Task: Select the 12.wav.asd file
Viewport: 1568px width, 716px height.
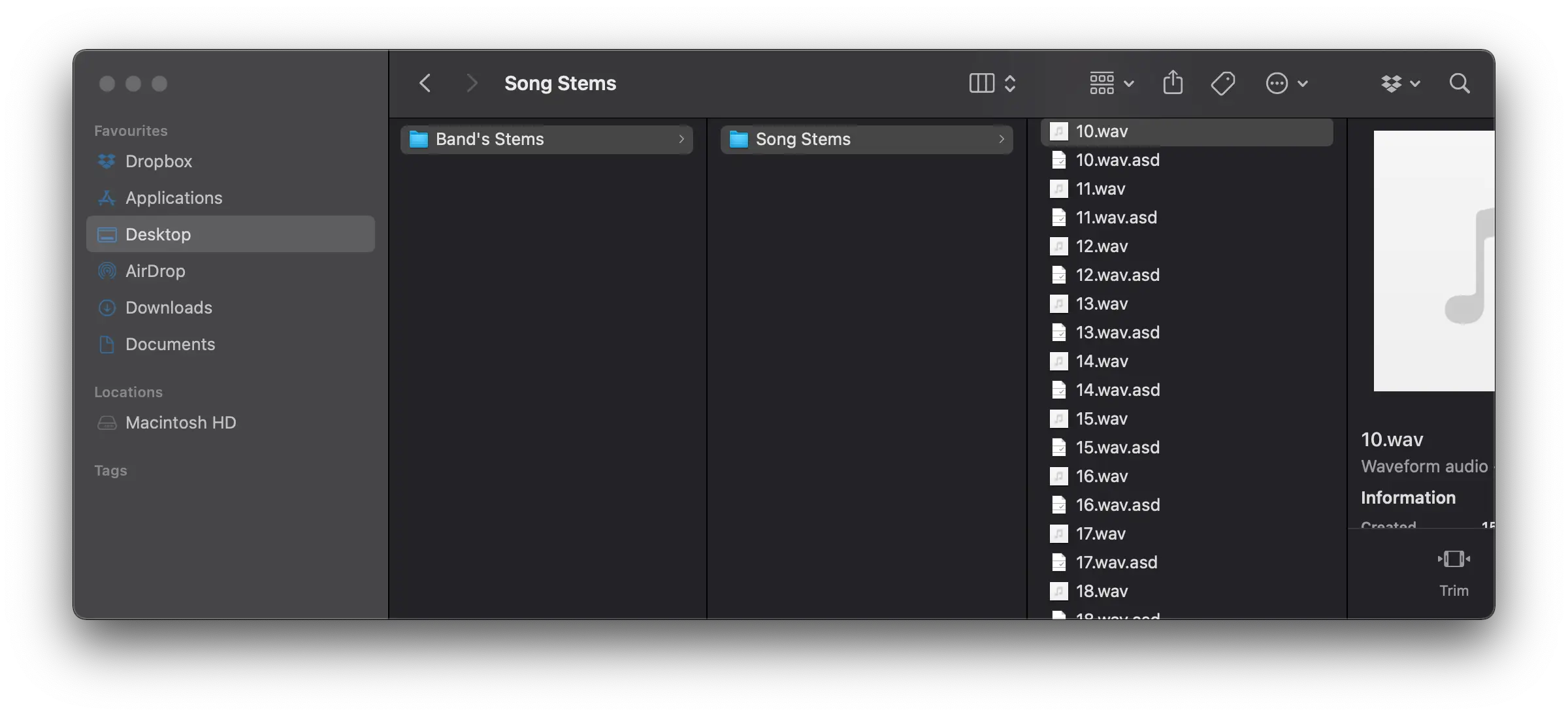Action: tap(1117, 275)
